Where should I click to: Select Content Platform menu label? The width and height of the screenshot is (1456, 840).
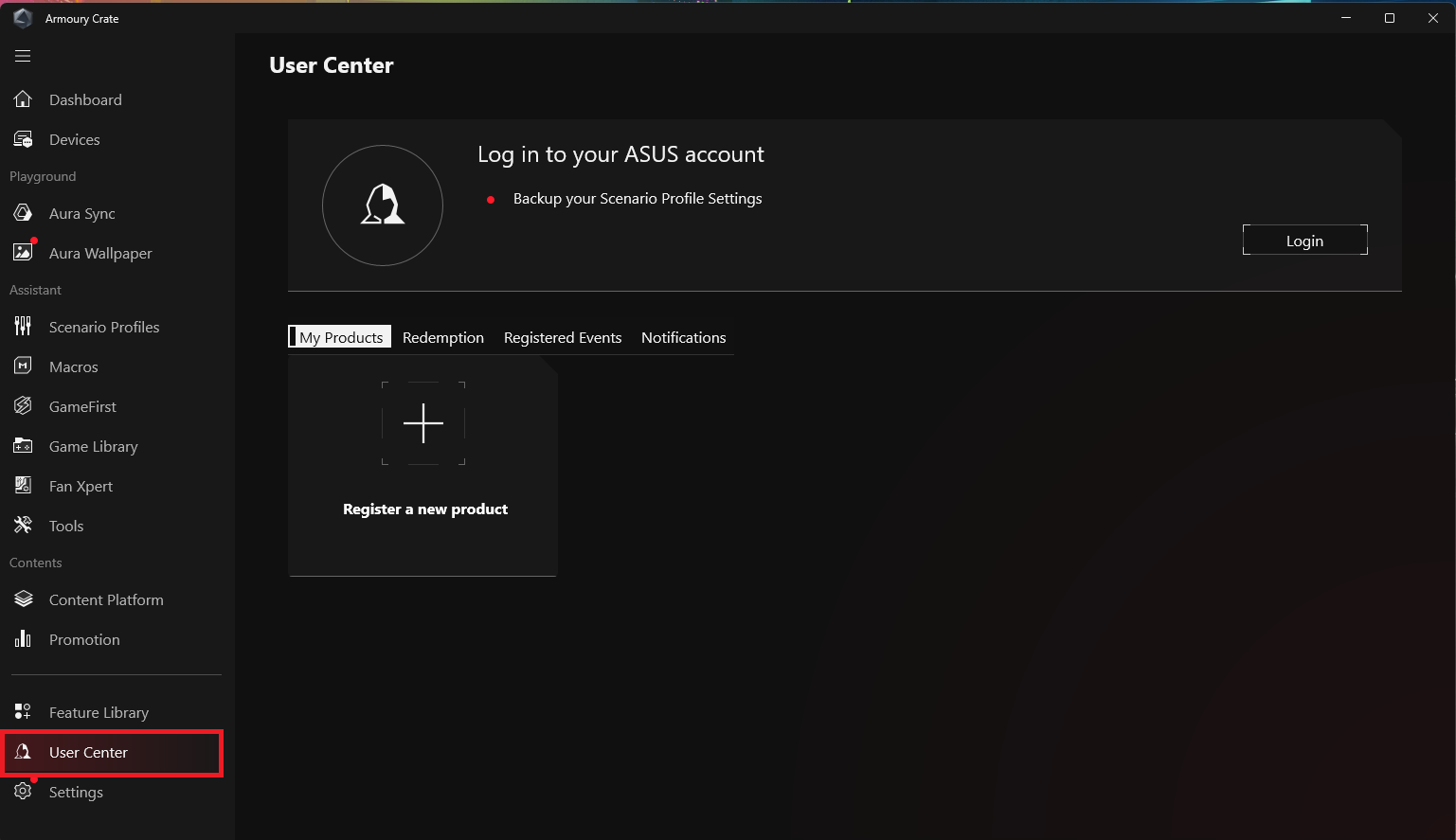tap(106, 599)
